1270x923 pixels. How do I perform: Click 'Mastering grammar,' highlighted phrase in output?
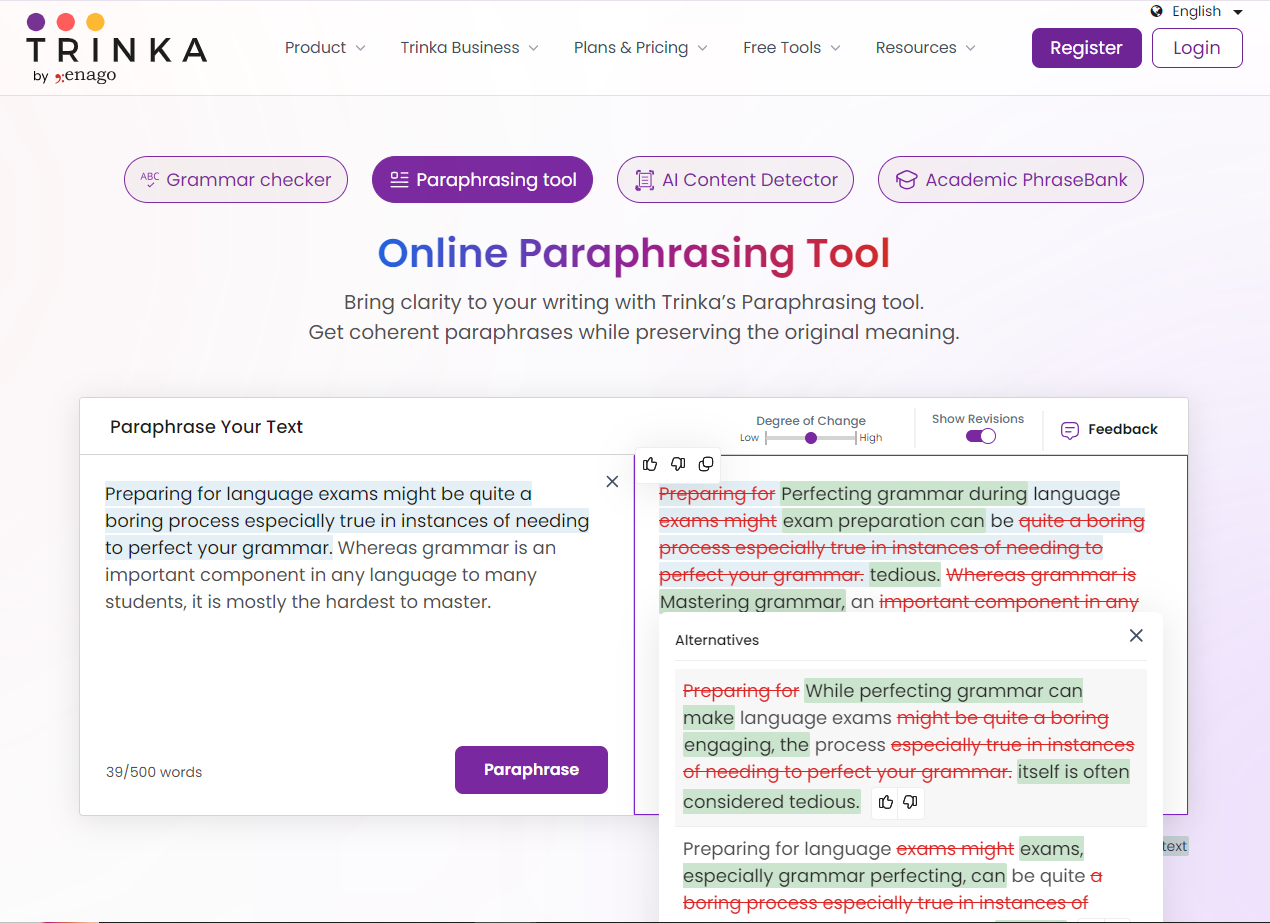pos(752,602)
